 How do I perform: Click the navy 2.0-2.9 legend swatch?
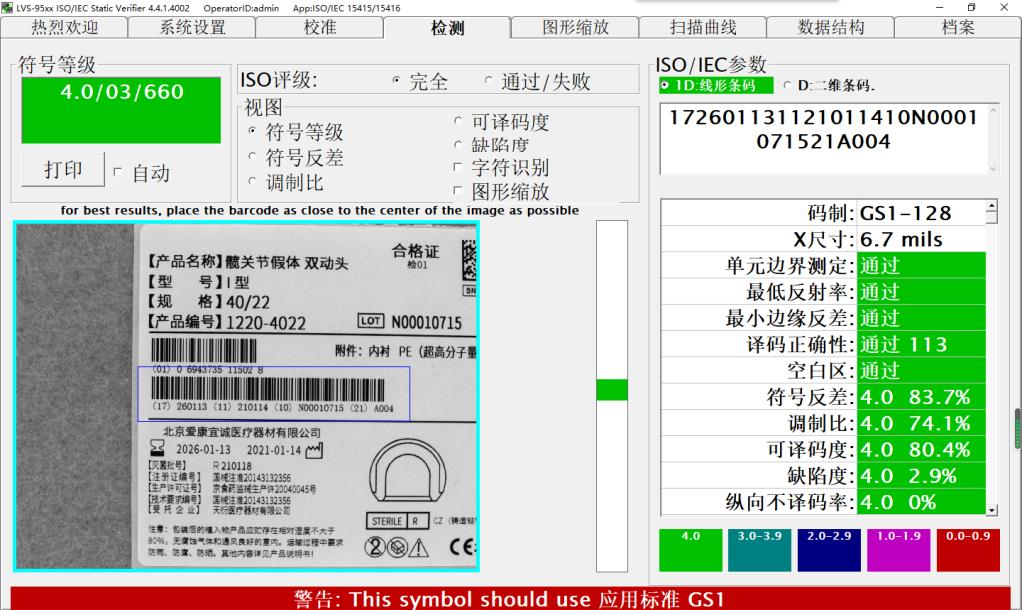pyautogui.click(x=829, y=550)
